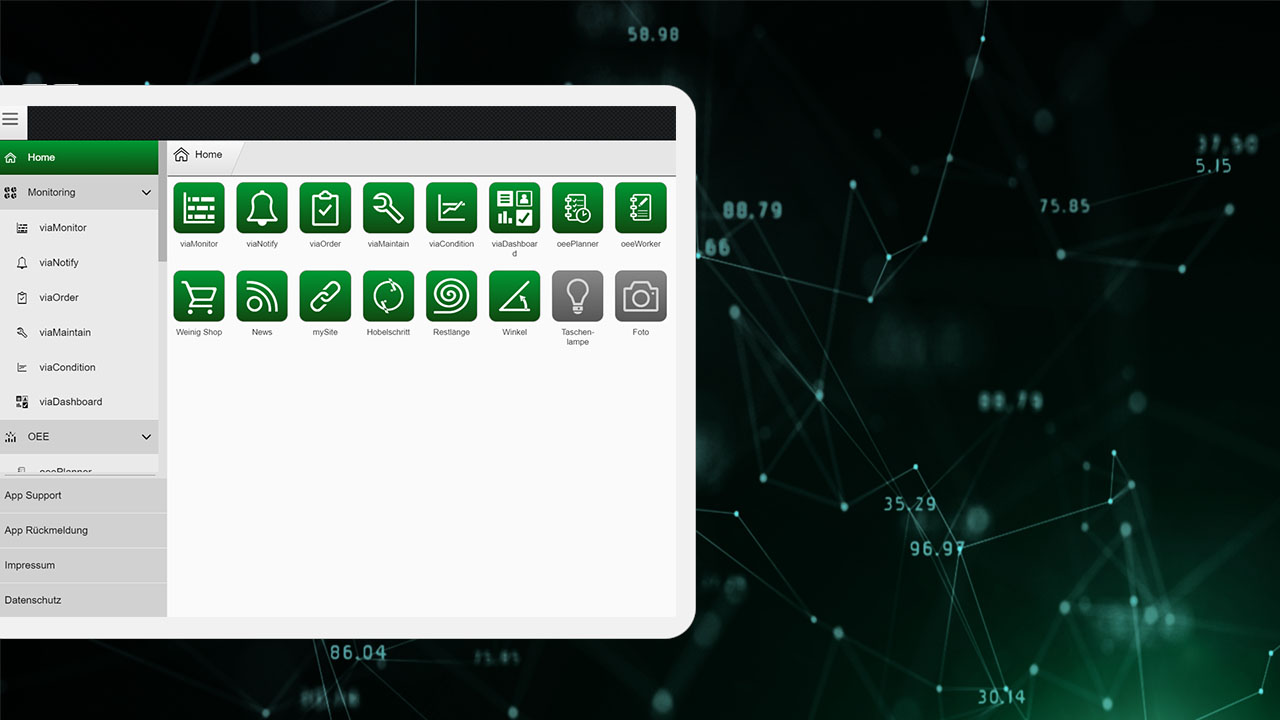Open the Hobelschritt tile
Image resolution: width=1280 pixels, height=720 pixels.
[x=388, y=296]
